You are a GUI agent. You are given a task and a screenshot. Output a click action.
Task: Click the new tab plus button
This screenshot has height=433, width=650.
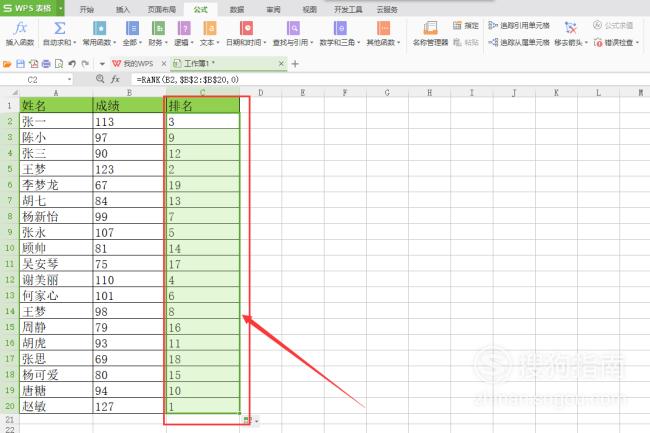pyautogui.click(x=295, y=64)
